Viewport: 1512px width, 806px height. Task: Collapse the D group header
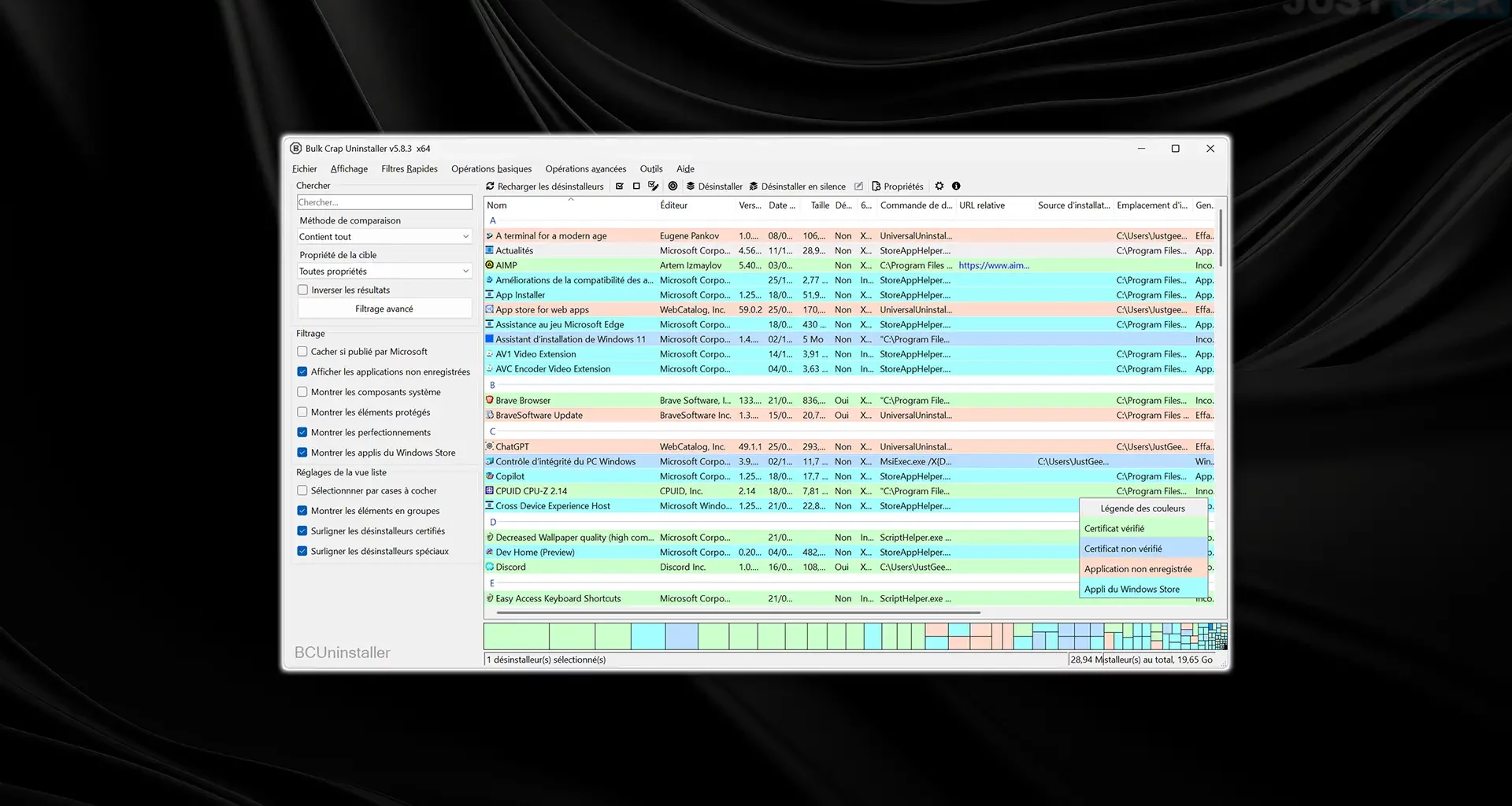(x=493, y=522)
